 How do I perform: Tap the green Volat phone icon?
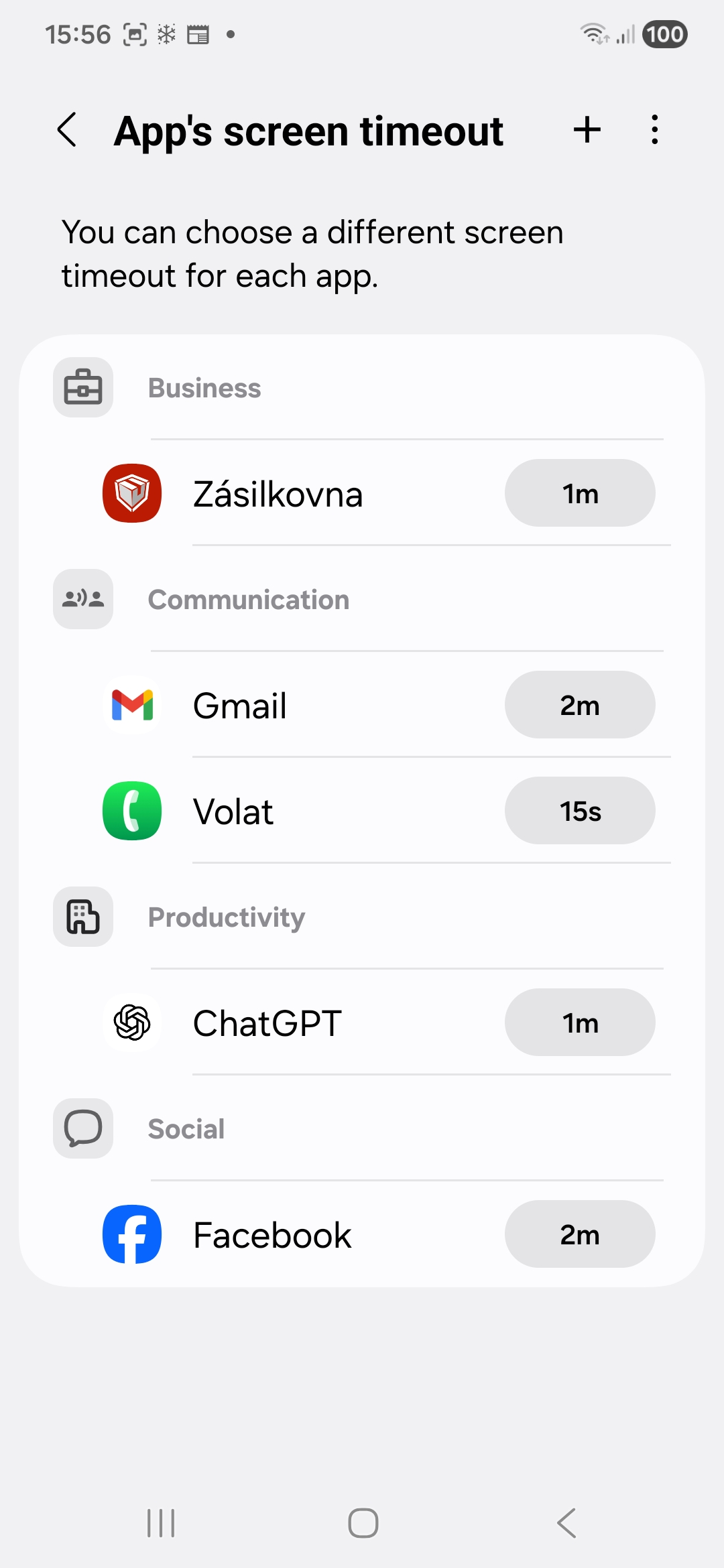click(x=132, y=811)
